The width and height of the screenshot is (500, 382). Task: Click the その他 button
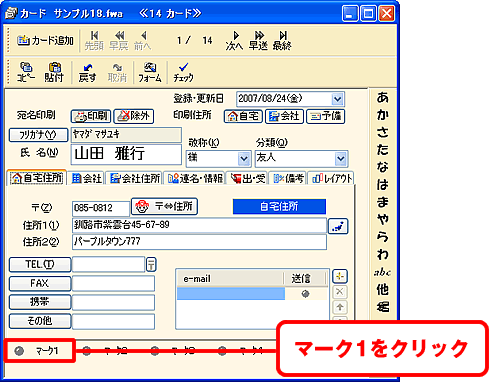coord(40,321)
